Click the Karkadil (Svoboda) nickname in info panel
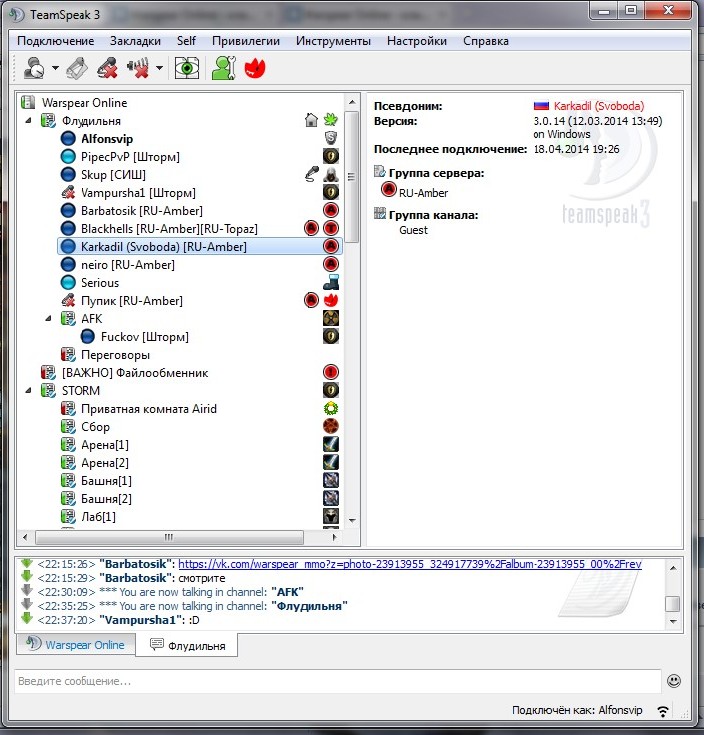This screenshot has height=735, width=704. 599,106
